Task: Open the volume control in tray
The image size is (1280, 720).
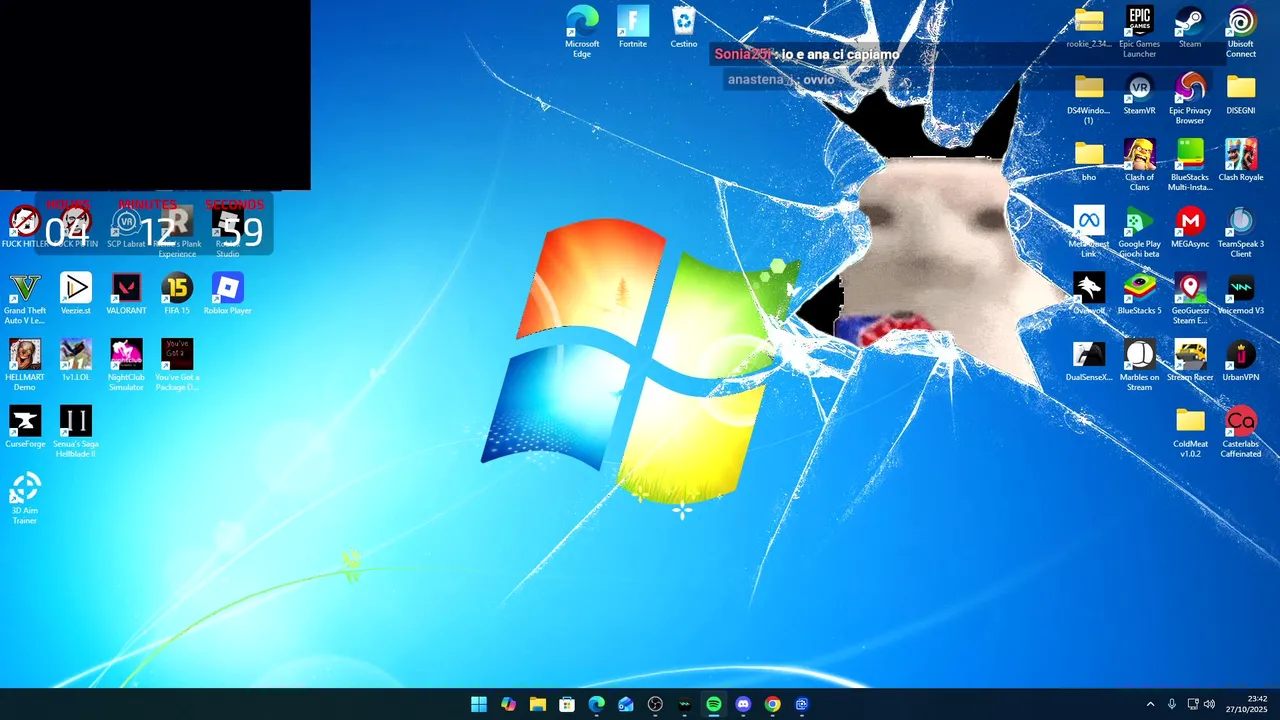Action: [1209, 704]
